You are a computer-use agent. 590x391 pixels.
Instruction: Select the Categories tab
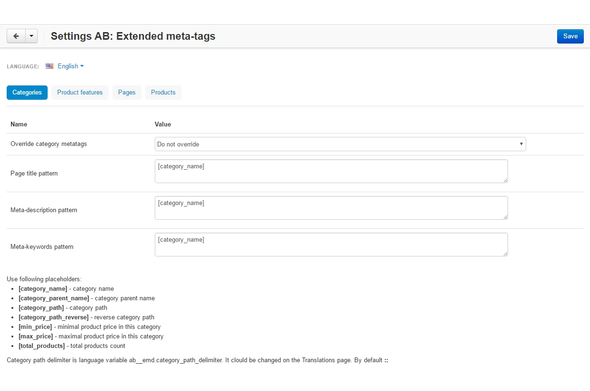pos(27,92)
